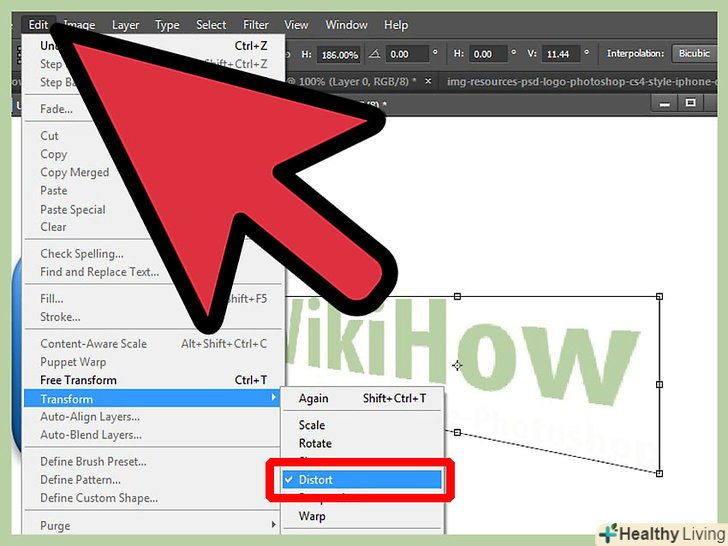The height and width of the screenshot is (546, 728).
Task: Click Rotate in the Transform submenu
Action: (315, 443)
